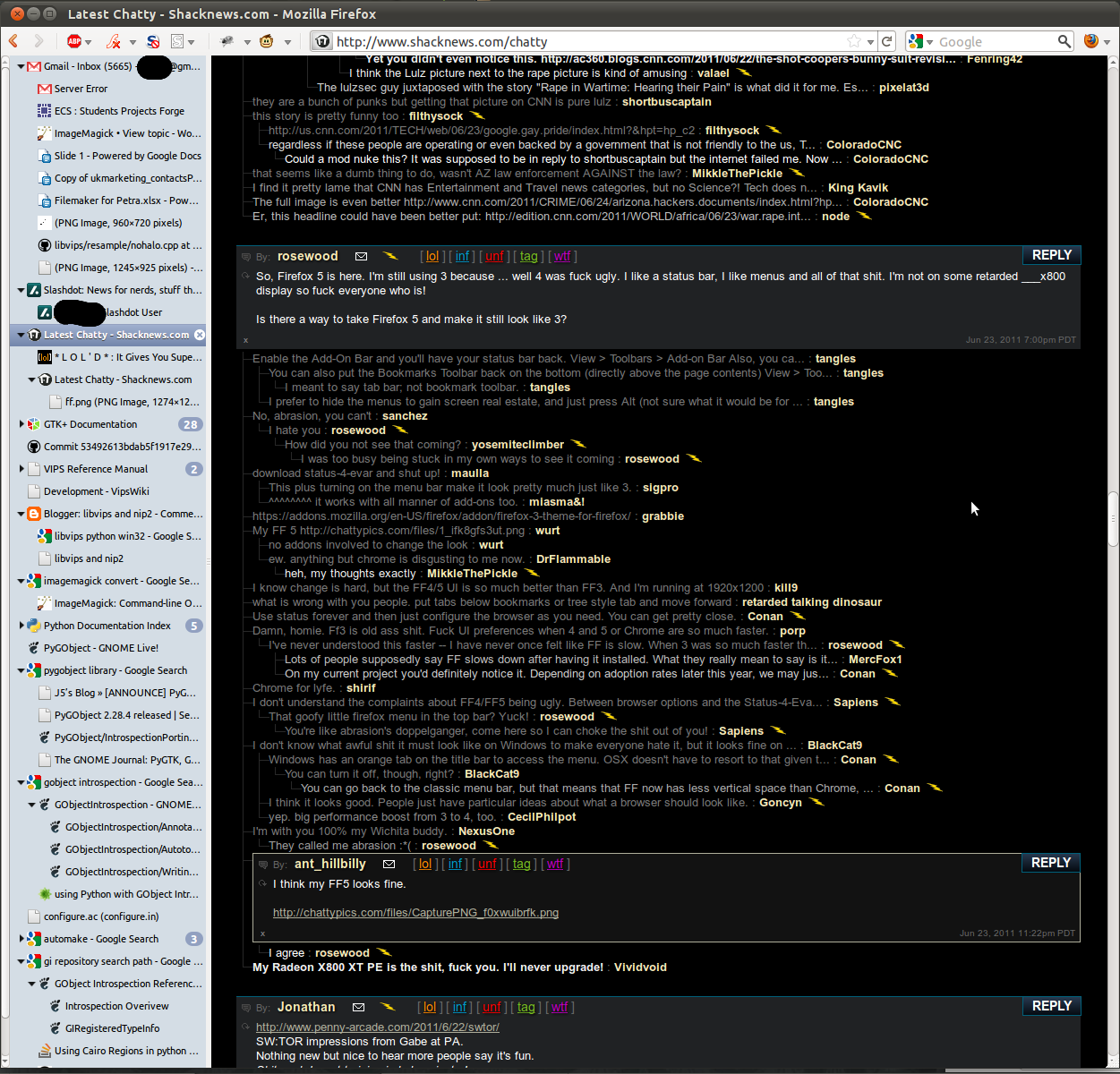Close the Latest Chatty - Shacknews.com tab
Viewport: 1120px width, 1074px height.
200,335
